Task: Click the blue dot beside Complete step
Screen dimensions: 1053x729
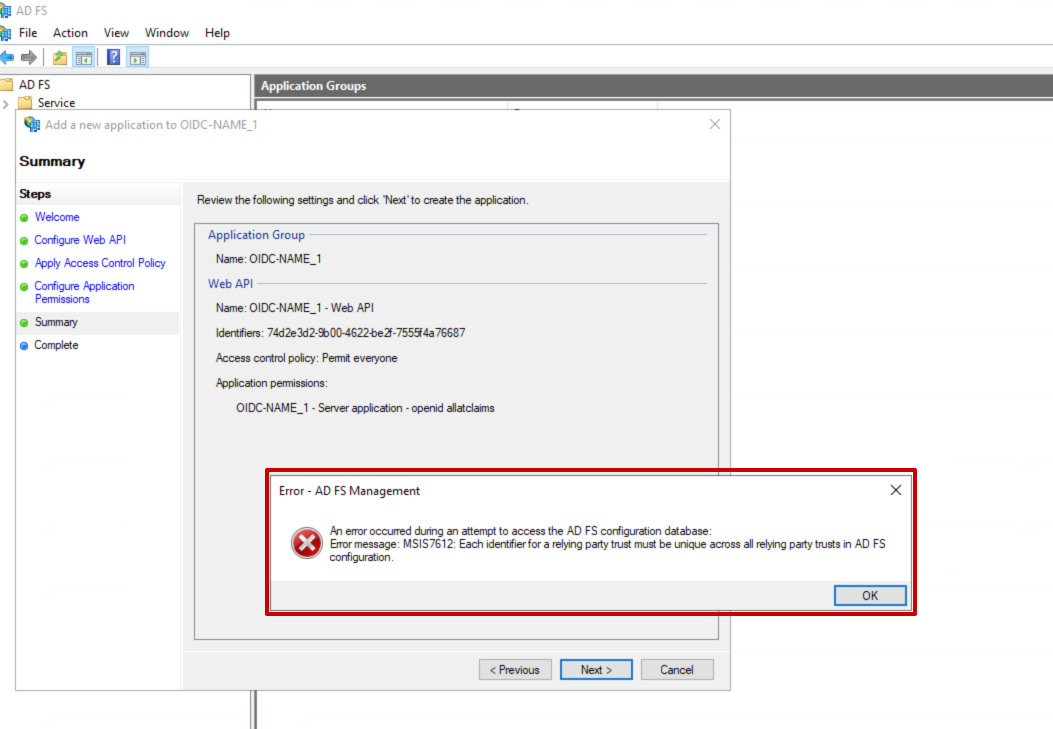Action: [x=24, y=346]
